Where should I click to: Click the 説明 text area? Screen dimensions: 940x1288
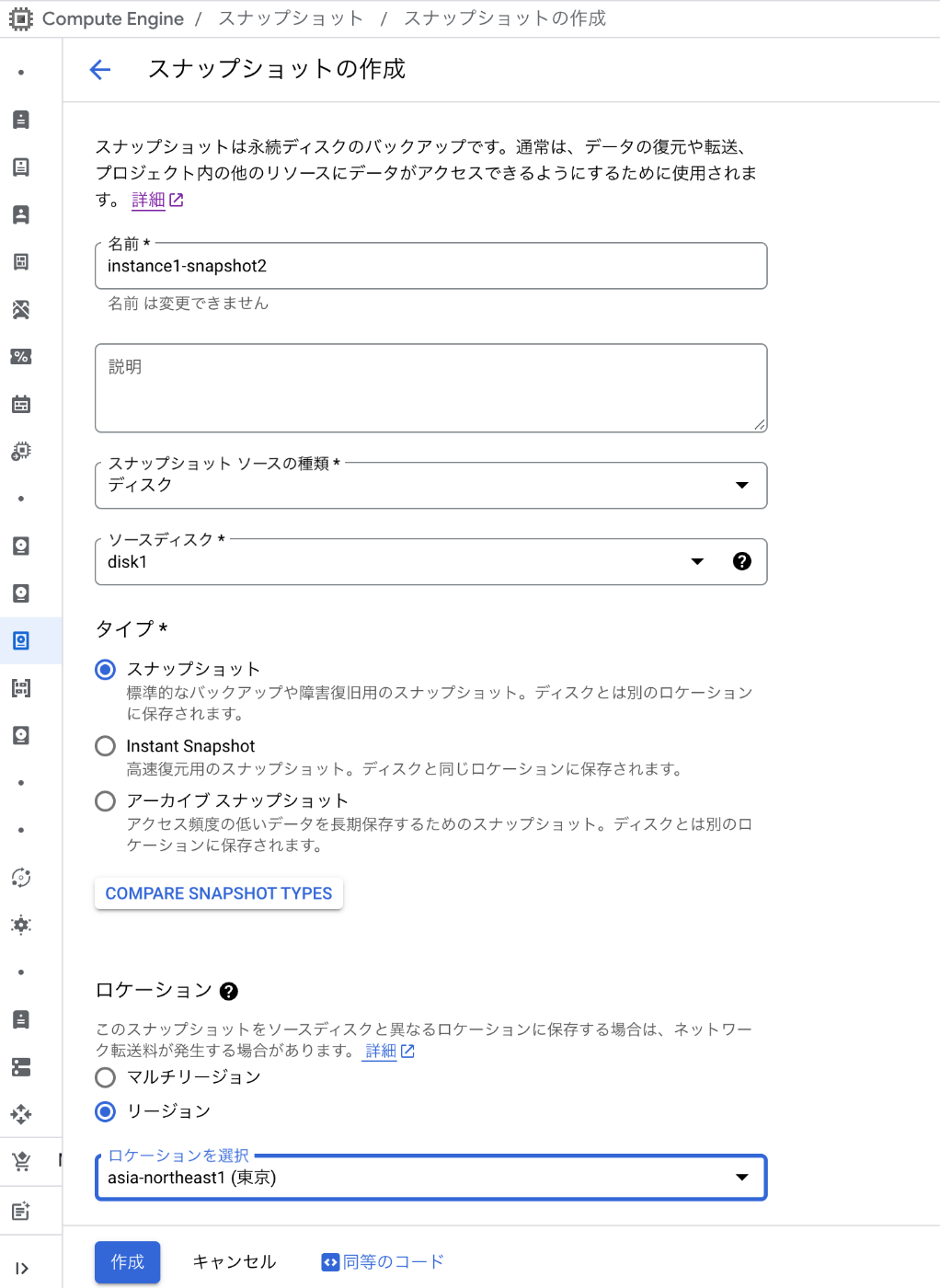(431, 388)
